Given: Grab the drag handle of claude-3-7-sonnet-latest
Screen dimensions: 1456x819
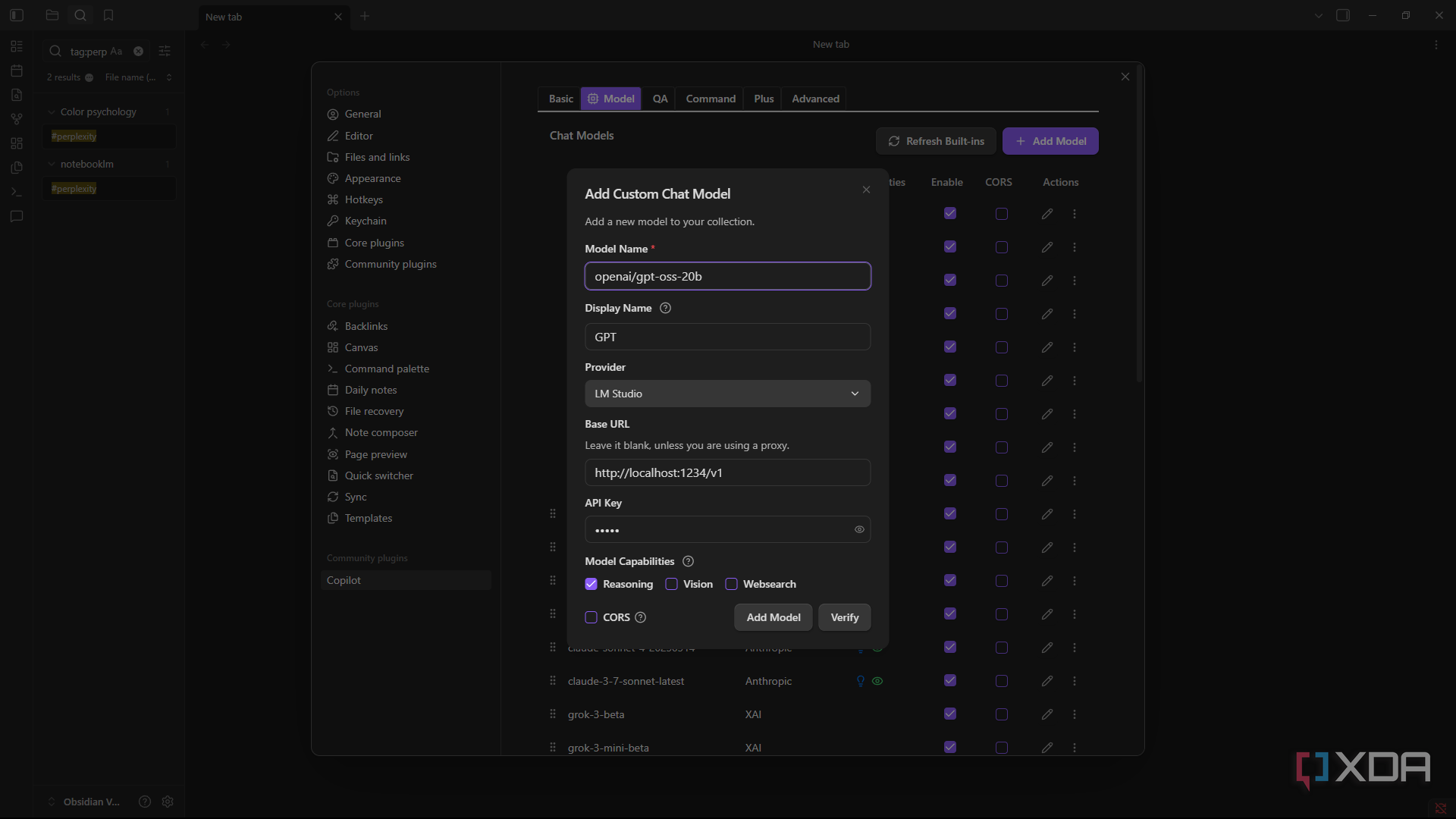Looking at the screenshot, I should point(553,681).
